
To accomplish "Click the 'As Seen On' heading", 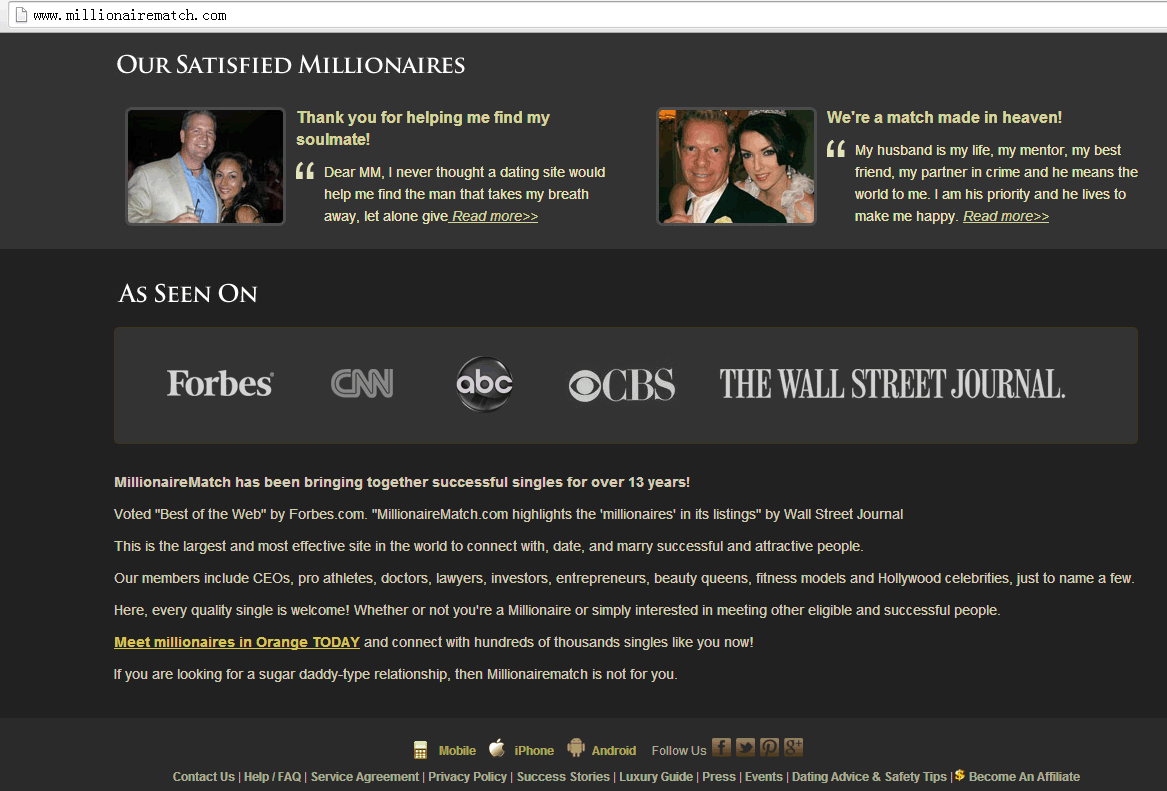I will [x=188, y=293].
